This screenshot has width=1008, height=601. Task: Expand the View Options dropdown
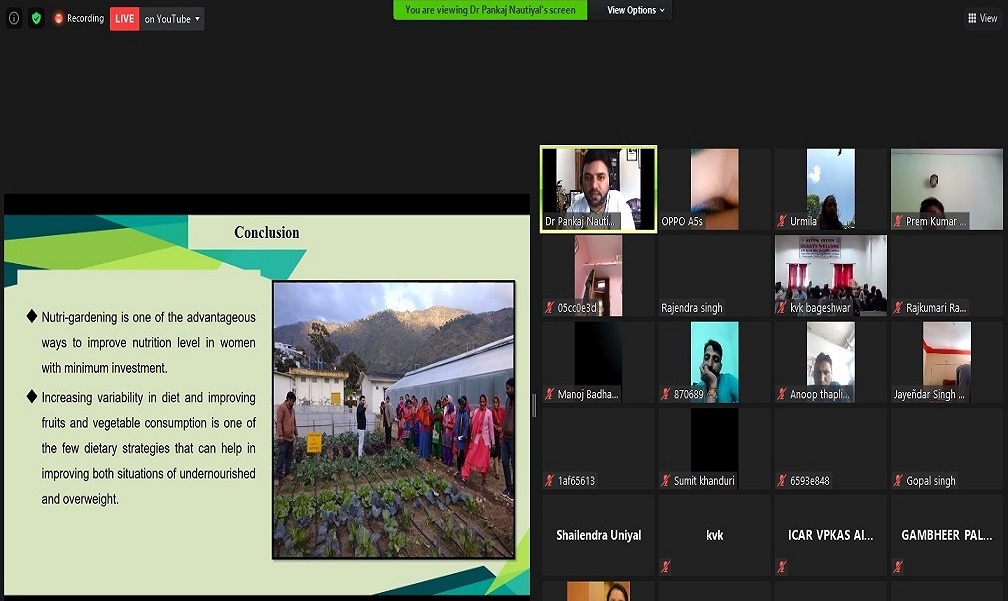[637, 10]
